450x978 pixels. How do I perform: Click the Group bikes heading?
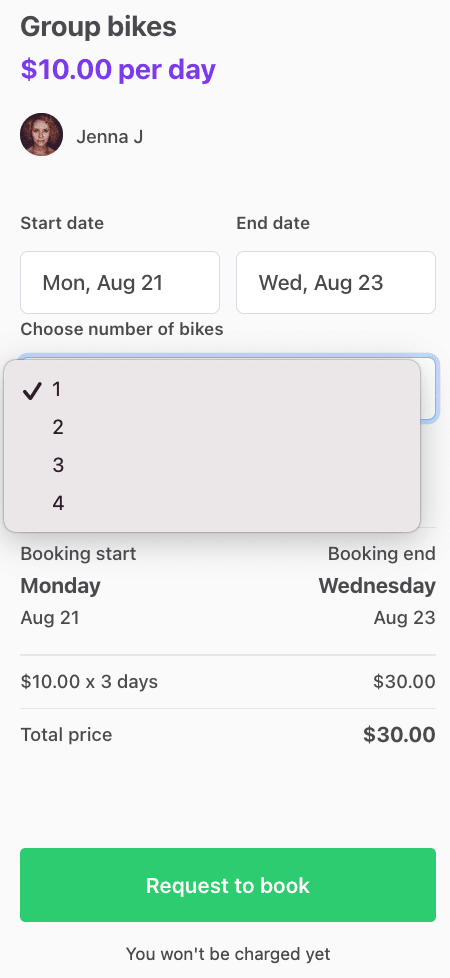click(99, 27)
